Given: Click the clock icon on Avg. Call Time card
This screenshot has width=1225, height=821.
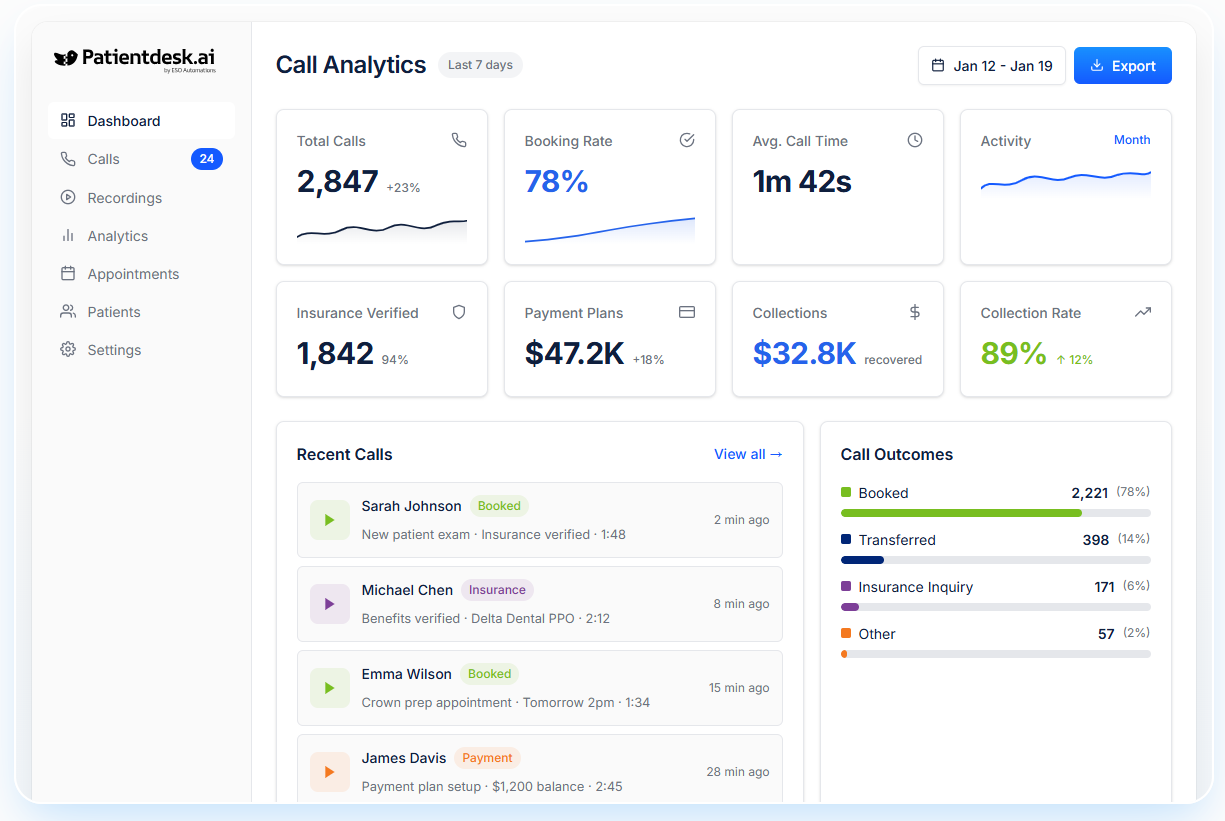Looking at the screenshot, I should [915, 140].
